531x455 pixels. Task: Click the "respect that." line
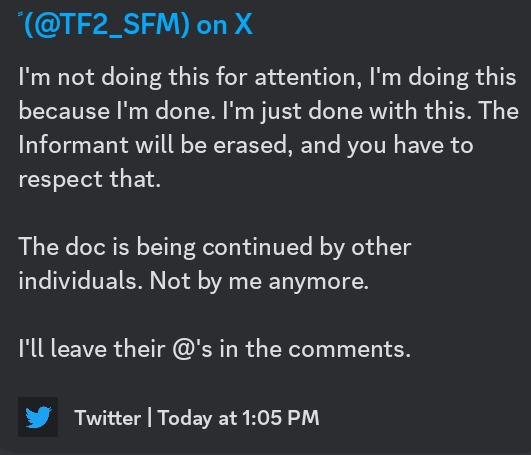click(90, 179)
